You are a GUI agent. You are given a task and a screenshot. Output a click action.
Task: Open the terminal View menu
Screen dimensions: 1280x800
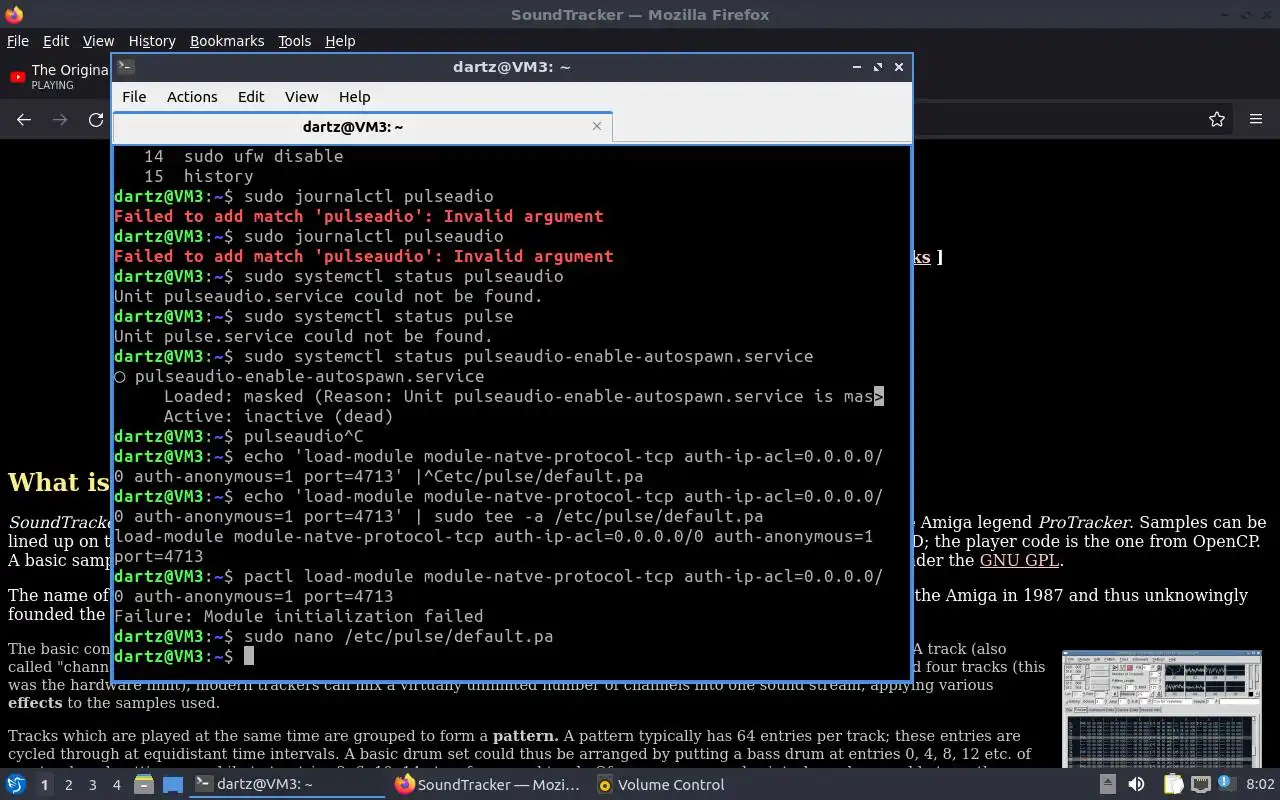(301, 97)
